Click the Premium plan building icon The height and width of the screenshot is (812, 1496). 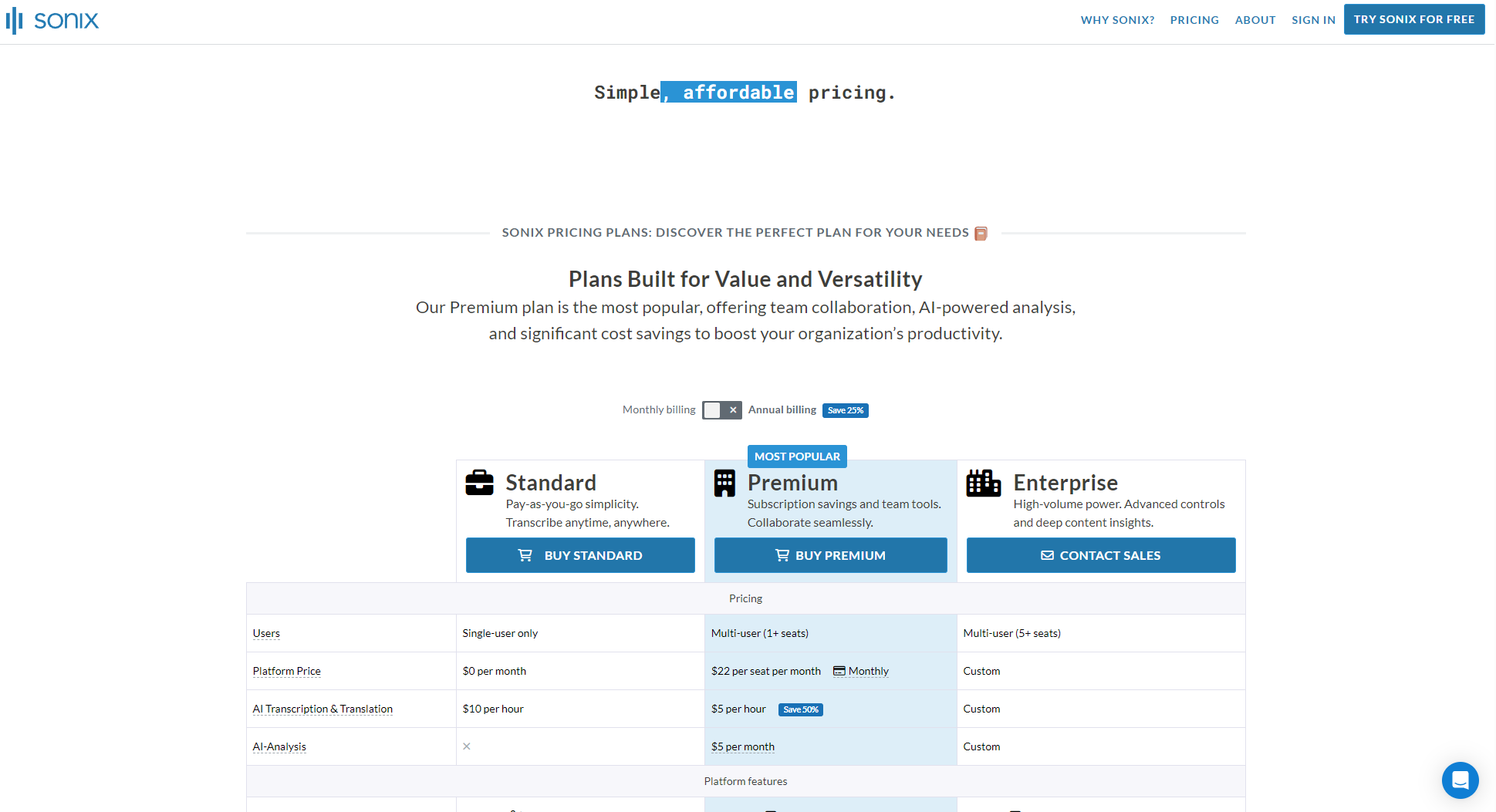724,483
